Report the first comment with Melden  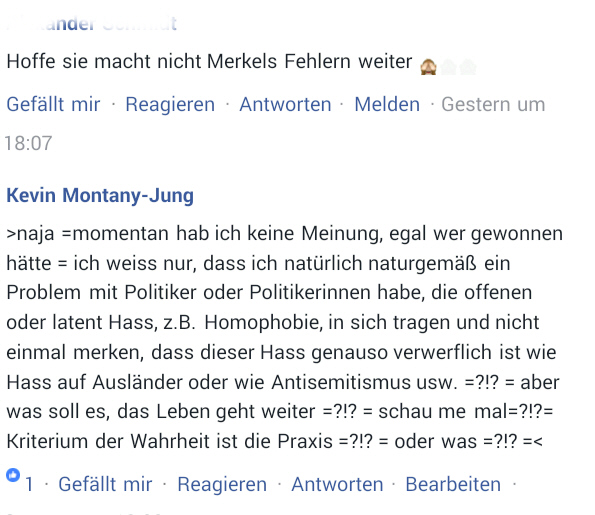[x=387, y=104]
